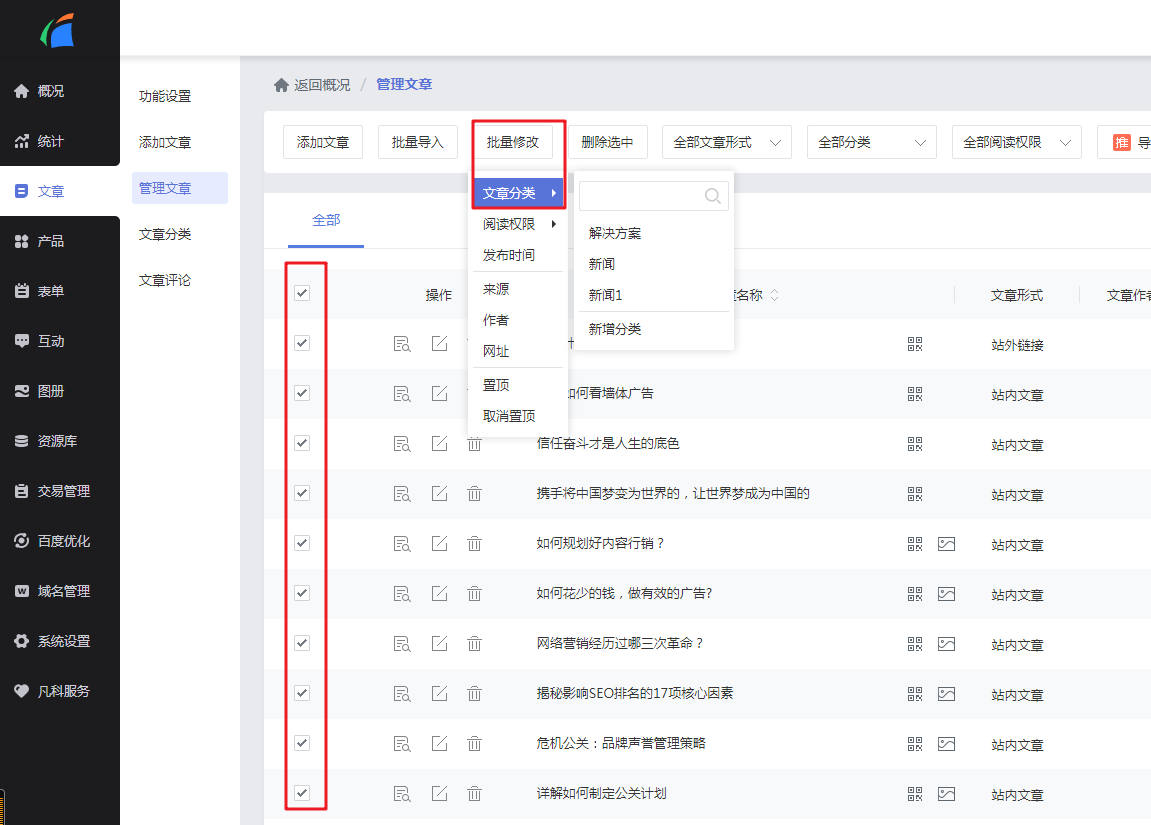Uncheck the 站外链接 row checkbox
The height and width of the screenshot is (825, 1151).
click(302, 343)
